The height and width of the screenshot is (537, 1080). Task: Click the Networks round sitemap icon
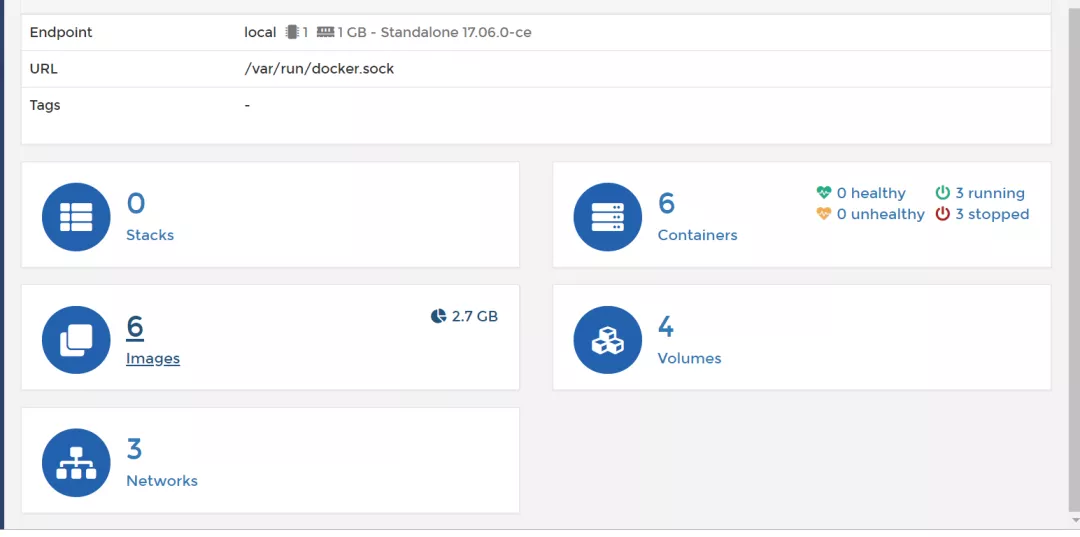pyautogui.click(x=76, y=463)
